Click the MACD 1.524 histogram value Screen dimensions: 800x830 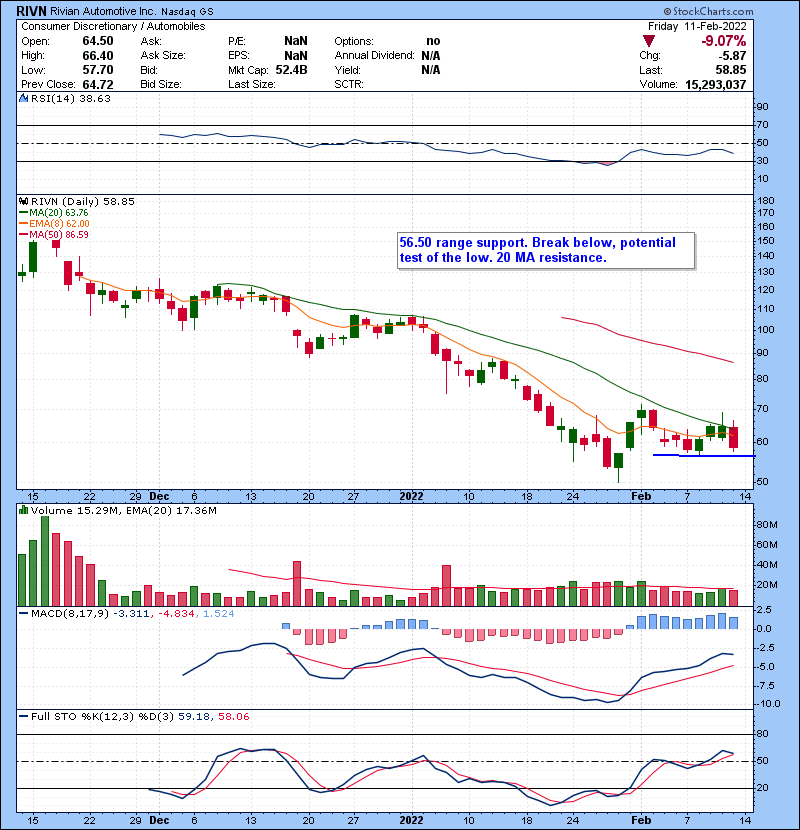pos(218,614)
